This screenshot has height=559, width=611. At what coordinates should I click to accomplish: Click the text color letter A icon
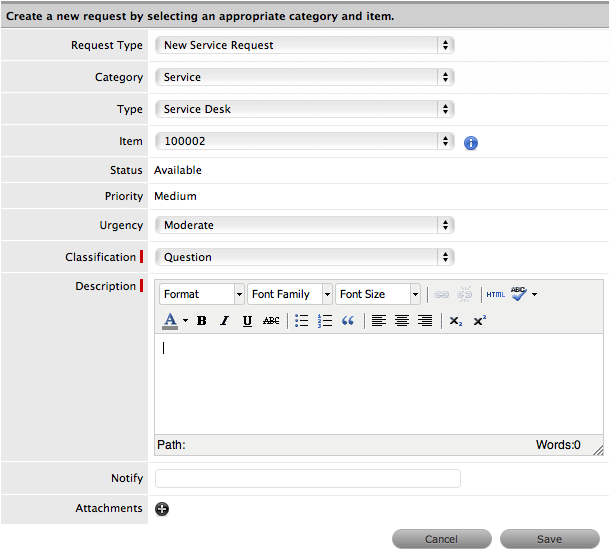(x=170, y=321)
